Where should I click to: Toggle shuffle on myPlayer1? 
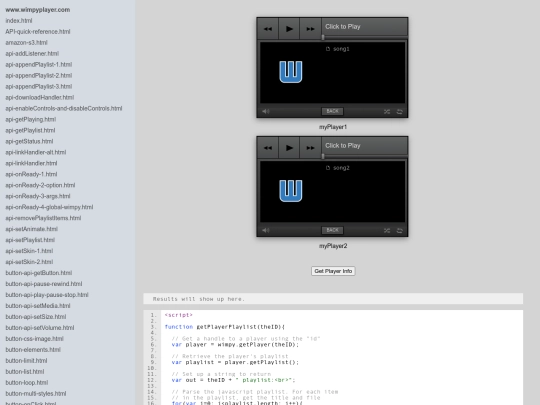click(x=387, y=112)
